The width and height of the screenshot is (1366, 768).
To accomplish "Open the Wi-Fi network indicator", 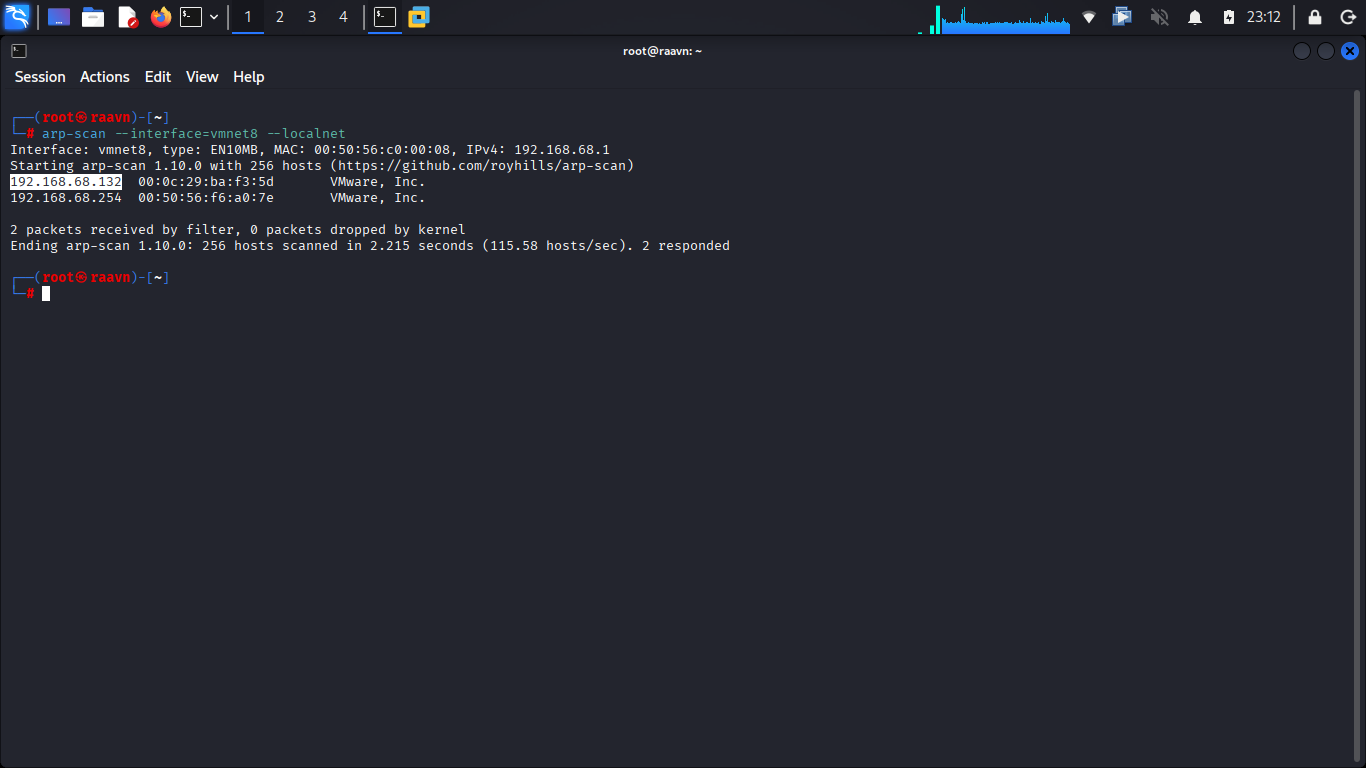I will [1089, 17].
